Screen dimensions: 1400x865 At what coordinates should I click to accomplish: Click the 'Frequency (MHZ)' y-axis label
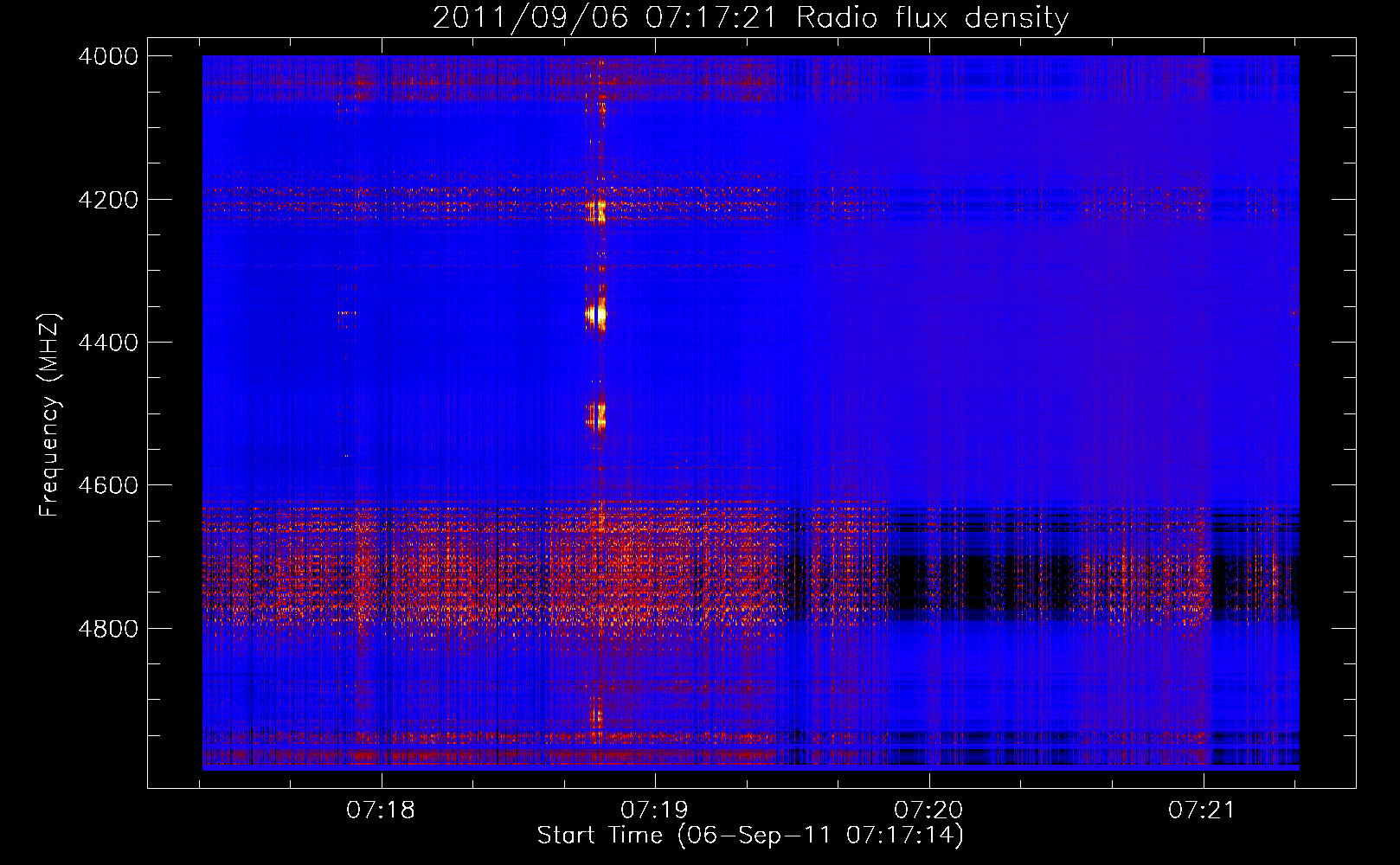pos(50,415)
